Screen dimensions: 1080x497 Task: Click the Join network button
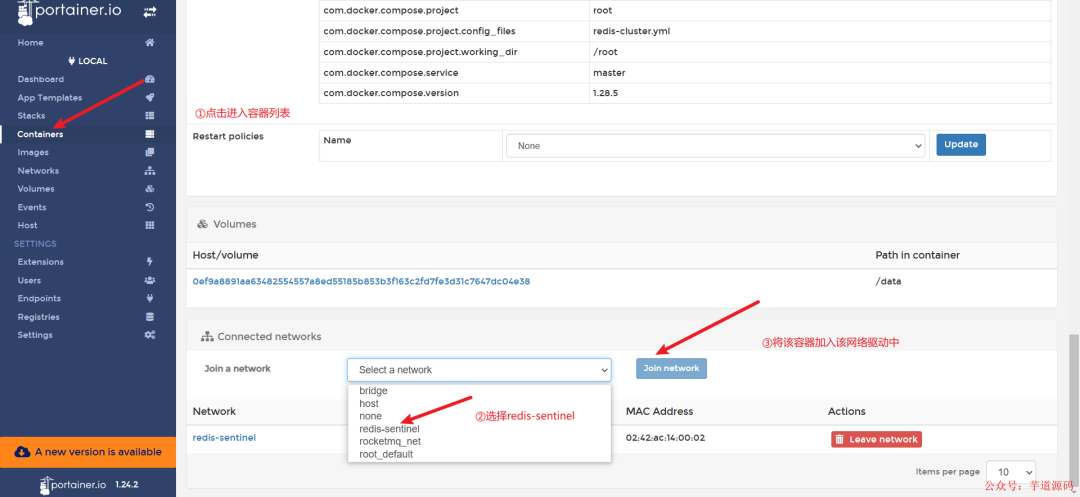671,368
